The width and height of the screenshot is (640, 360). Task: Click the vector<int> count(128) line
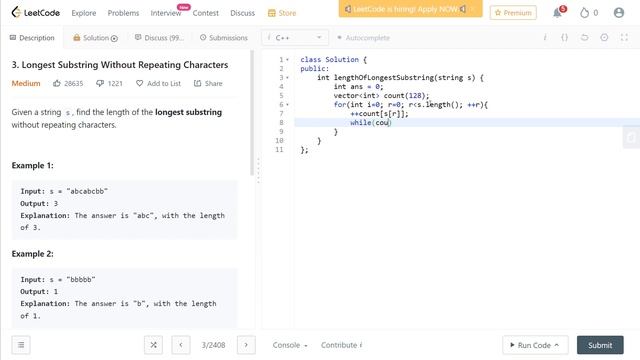(x=381, y=96)
